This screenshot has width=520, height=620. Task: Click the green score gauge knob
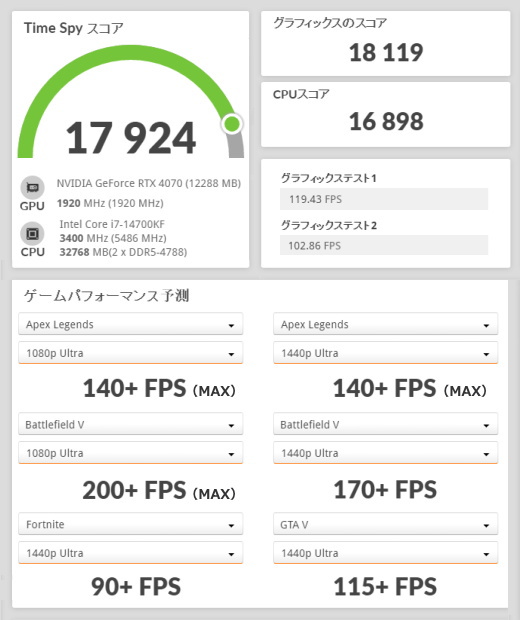click(x=232, y=124)
